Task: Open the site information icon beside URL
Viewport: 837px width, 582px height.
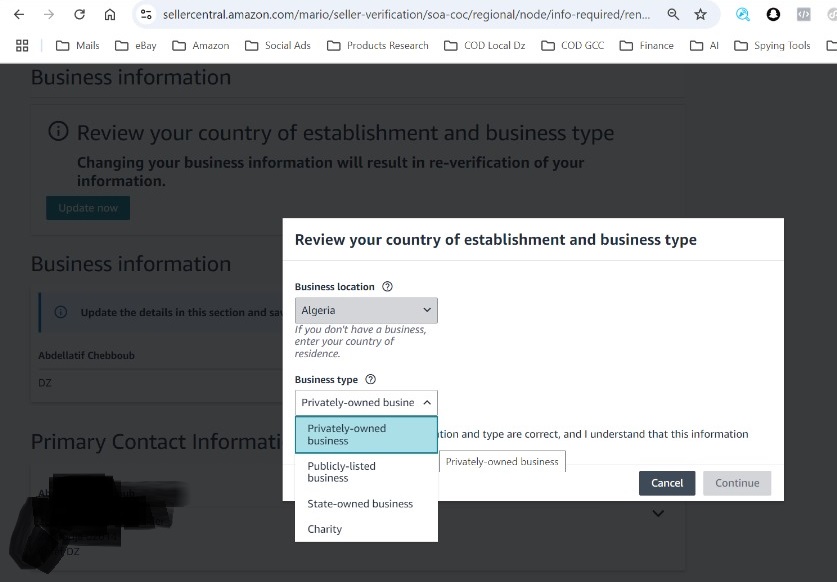Action: [146, 14]
